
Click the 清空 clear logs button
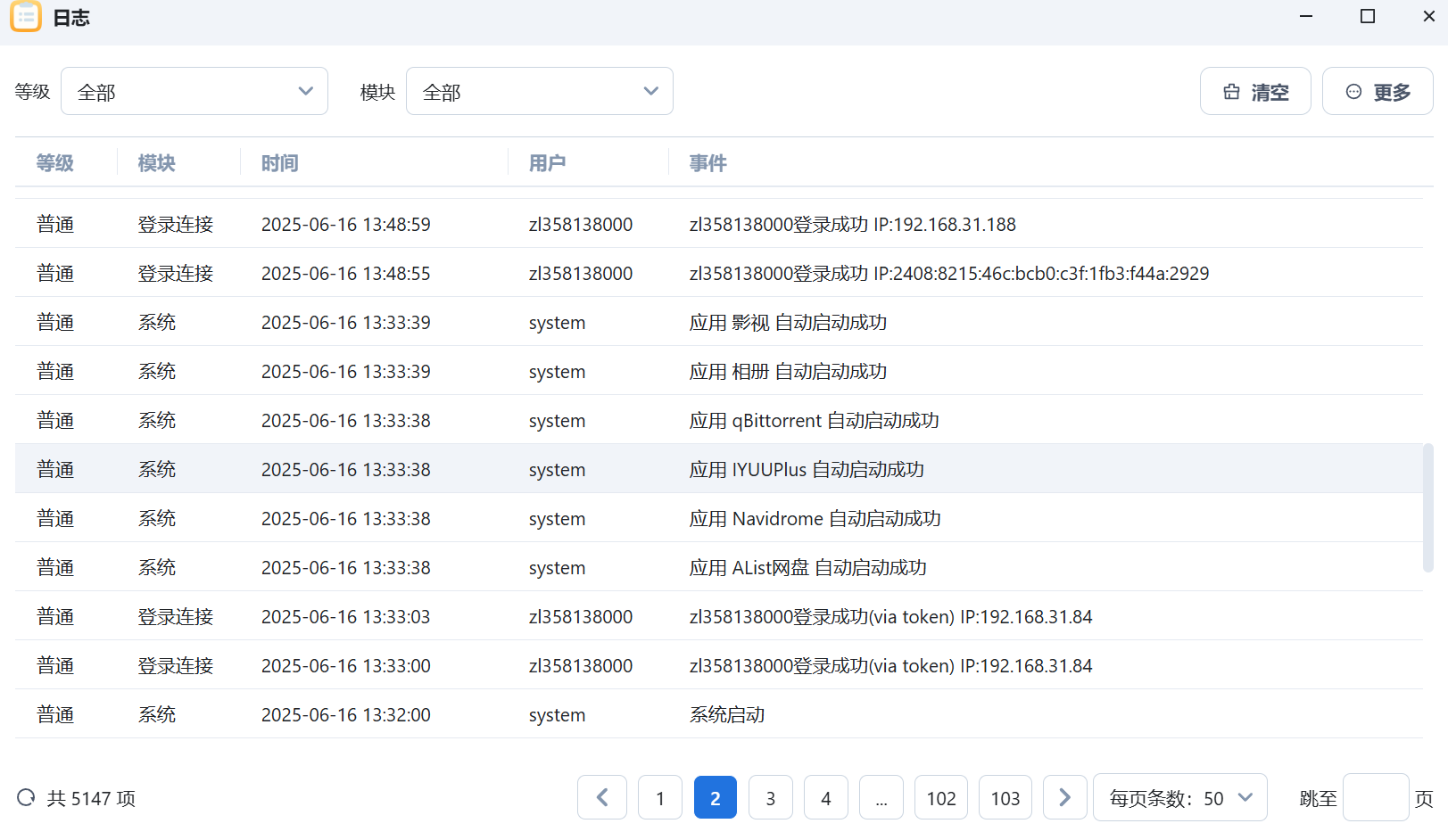[x=1255, y=91]
